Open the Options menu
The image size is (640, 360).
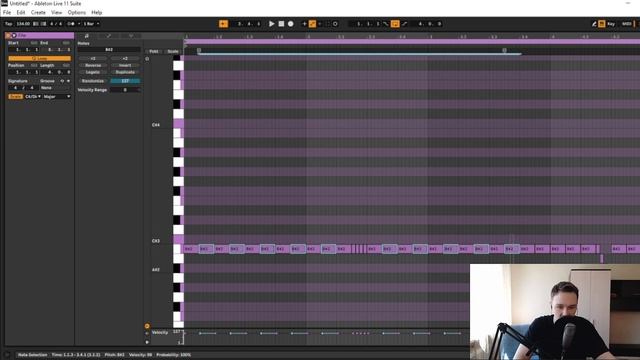[77, 13]
